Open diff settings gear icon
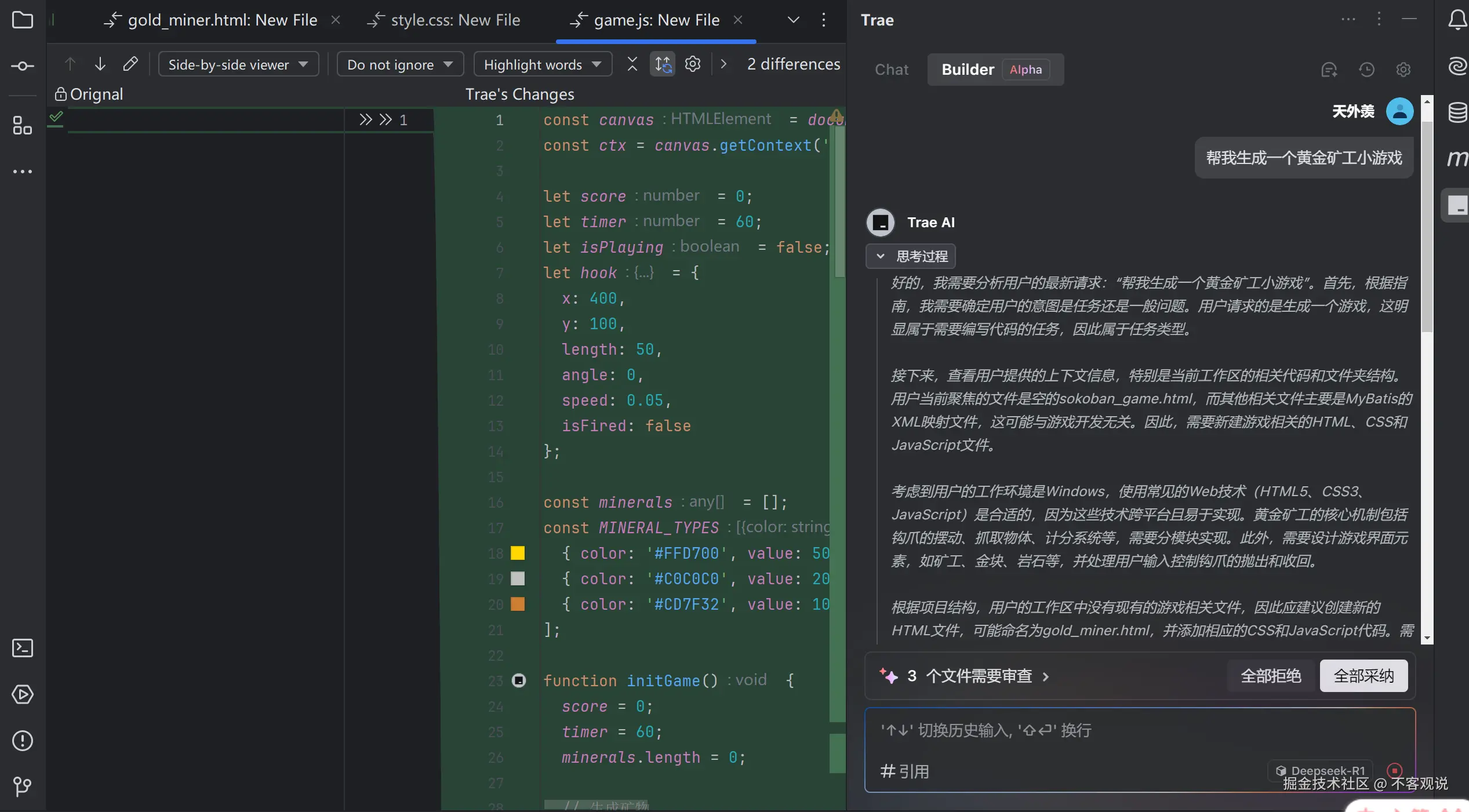The height and width of the screenshot is (812, 1469). point(693,64)
